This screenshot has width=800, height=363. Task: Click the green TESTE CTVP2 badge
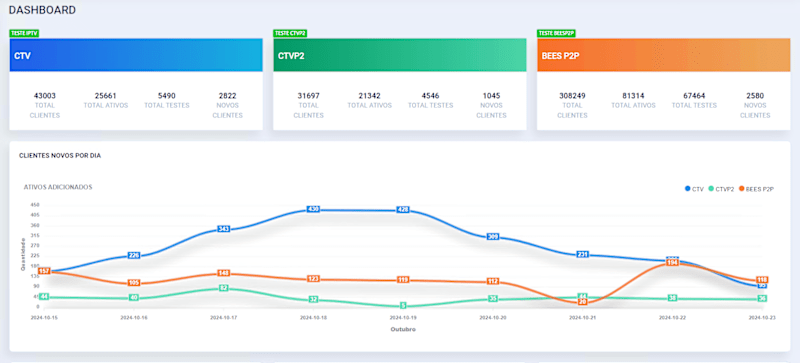point(290,33)
